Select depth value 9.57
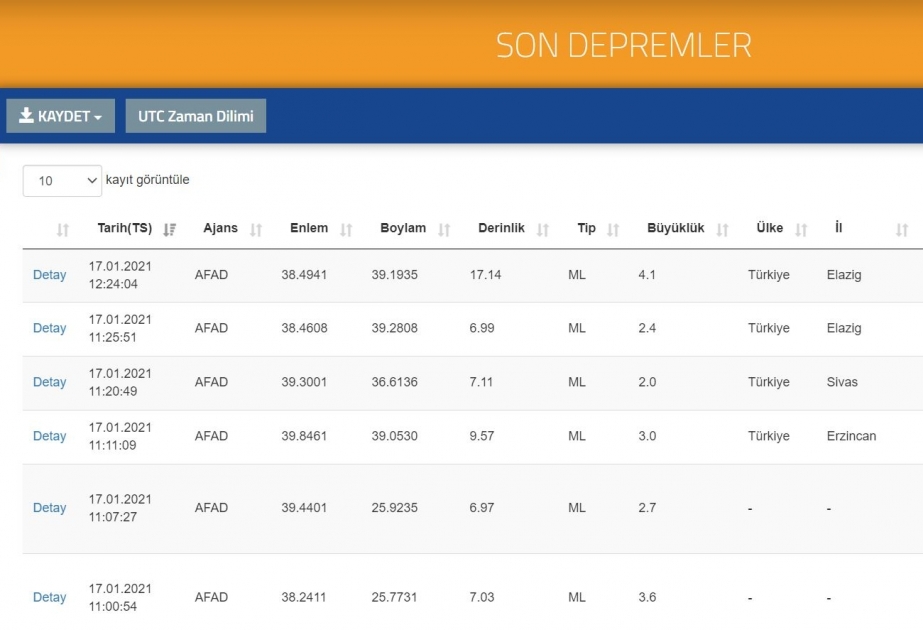 tap(482, 436)
